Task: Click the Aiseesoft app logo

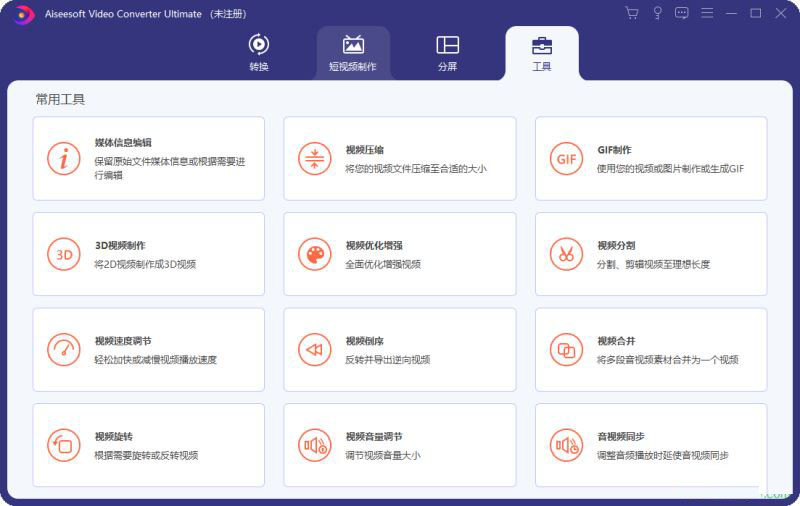Action: [x=23, y=14]
